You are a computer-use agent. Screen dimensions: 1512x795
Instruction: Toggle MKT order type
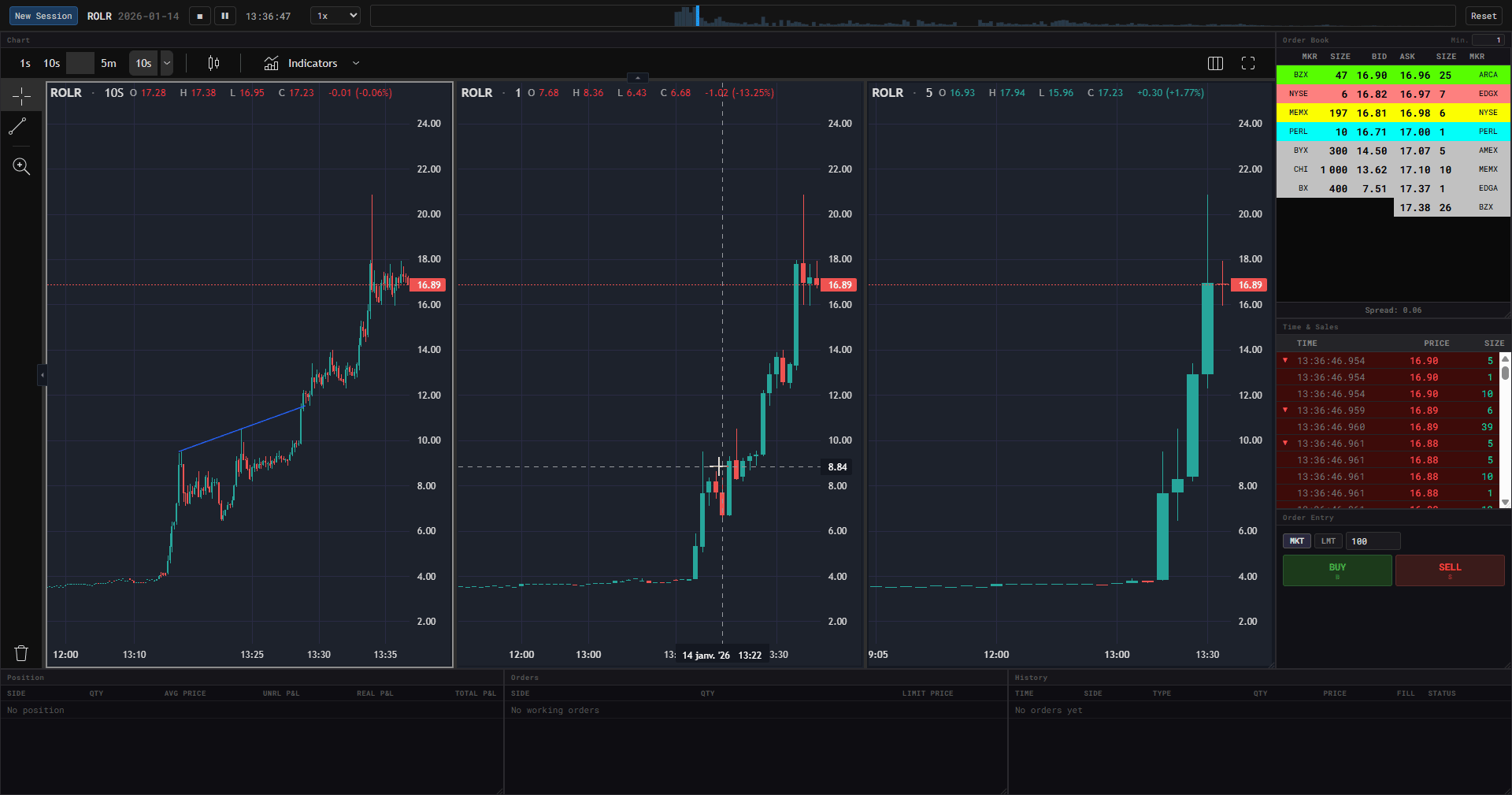[1296, 541]
